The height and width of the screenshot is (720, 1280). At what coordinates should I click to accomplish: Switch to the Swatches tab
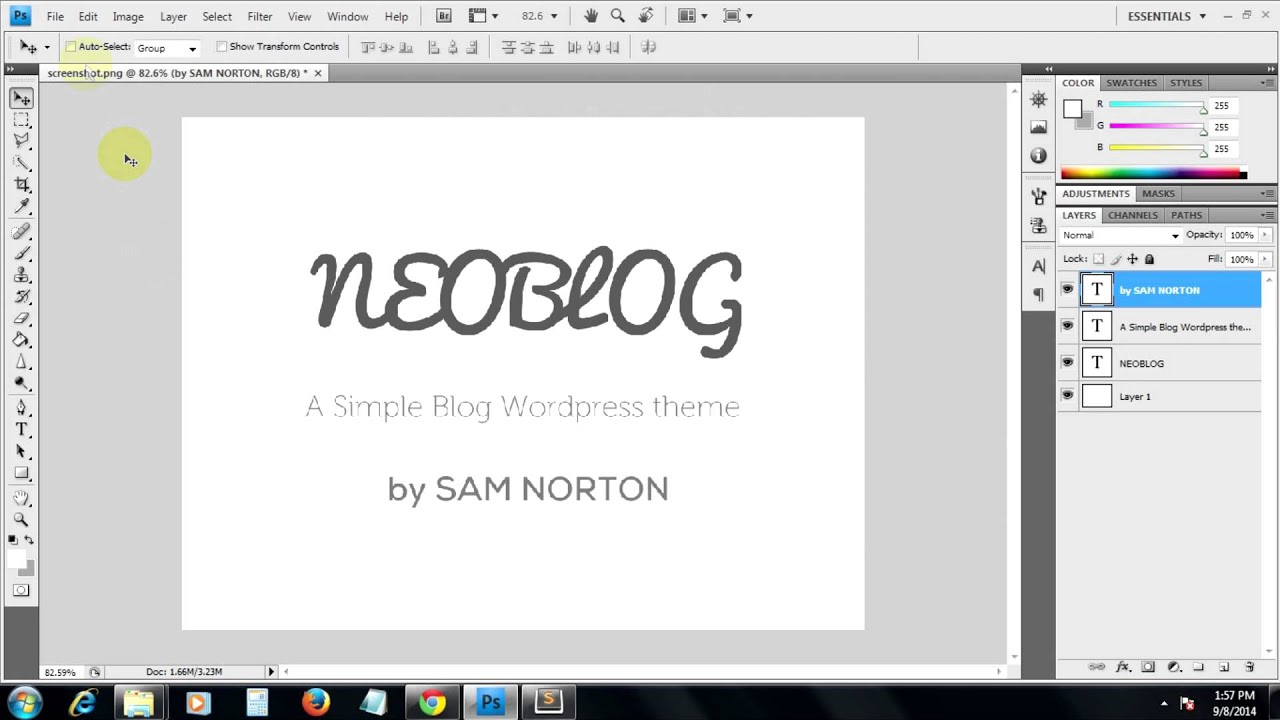pyautogui.click(x=1131, y=83)
